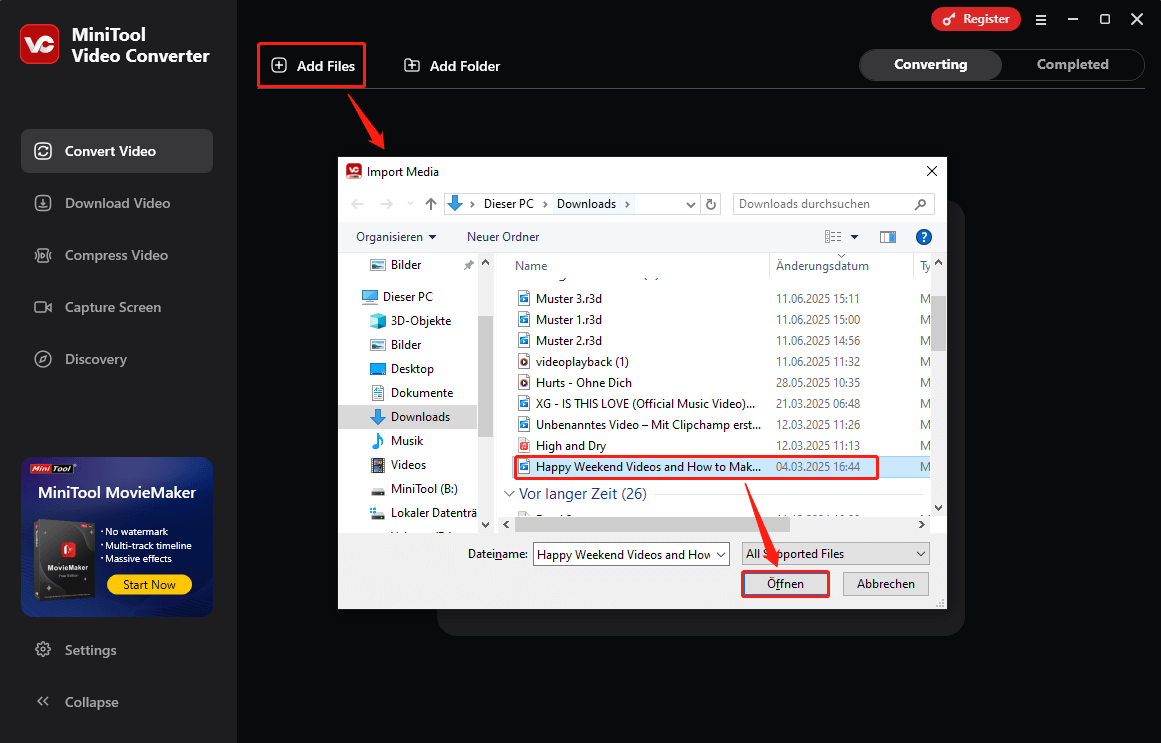The image size is (1161, 743).
Task: Collapse the Vor langer Zeit group
Action: 509,493
